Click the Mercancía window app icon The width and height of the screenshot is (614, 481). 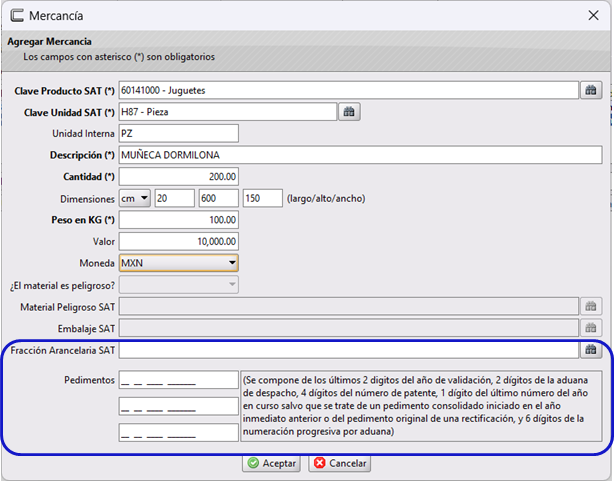pyautogui.click(x=17, y=16)
